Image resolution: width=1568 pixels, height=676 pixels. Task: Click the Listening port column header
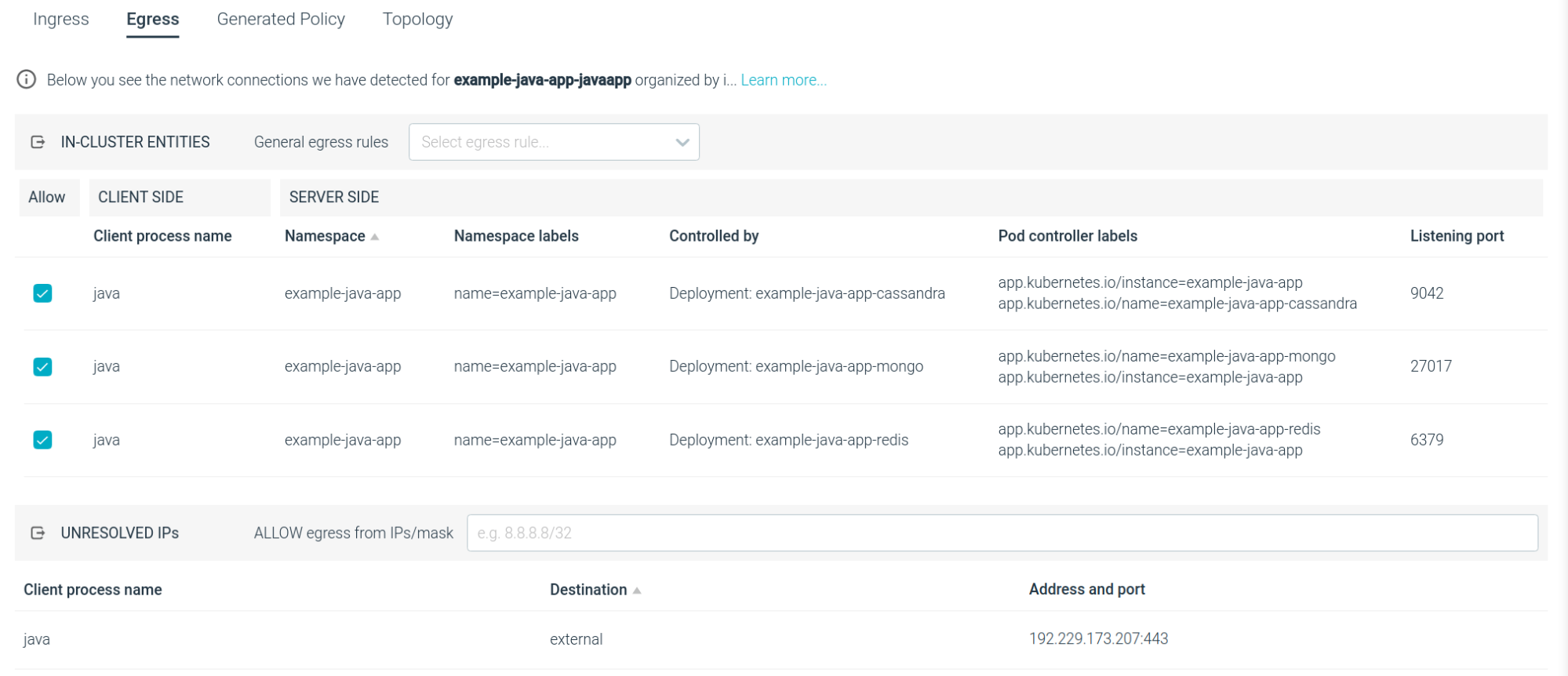point(1457,236)
